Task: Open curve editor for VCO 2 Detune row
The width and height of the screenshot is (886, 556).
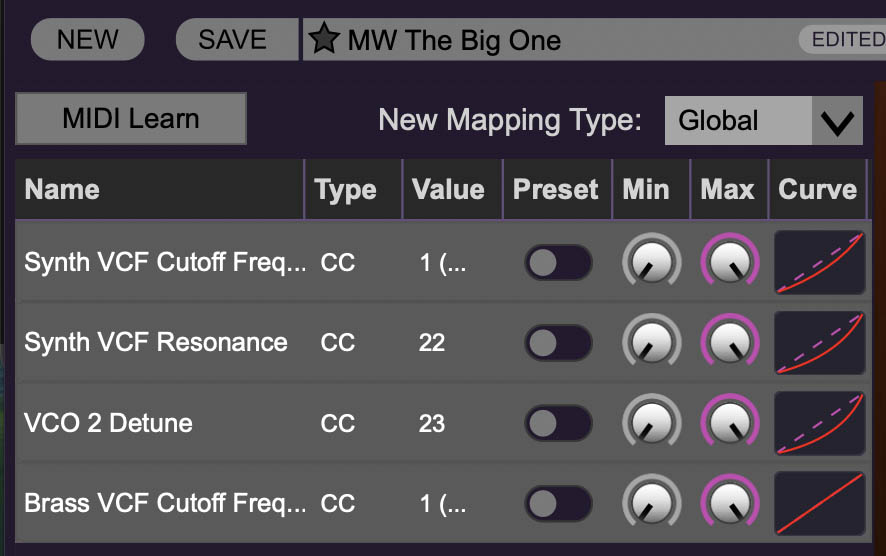Action: 819,423
